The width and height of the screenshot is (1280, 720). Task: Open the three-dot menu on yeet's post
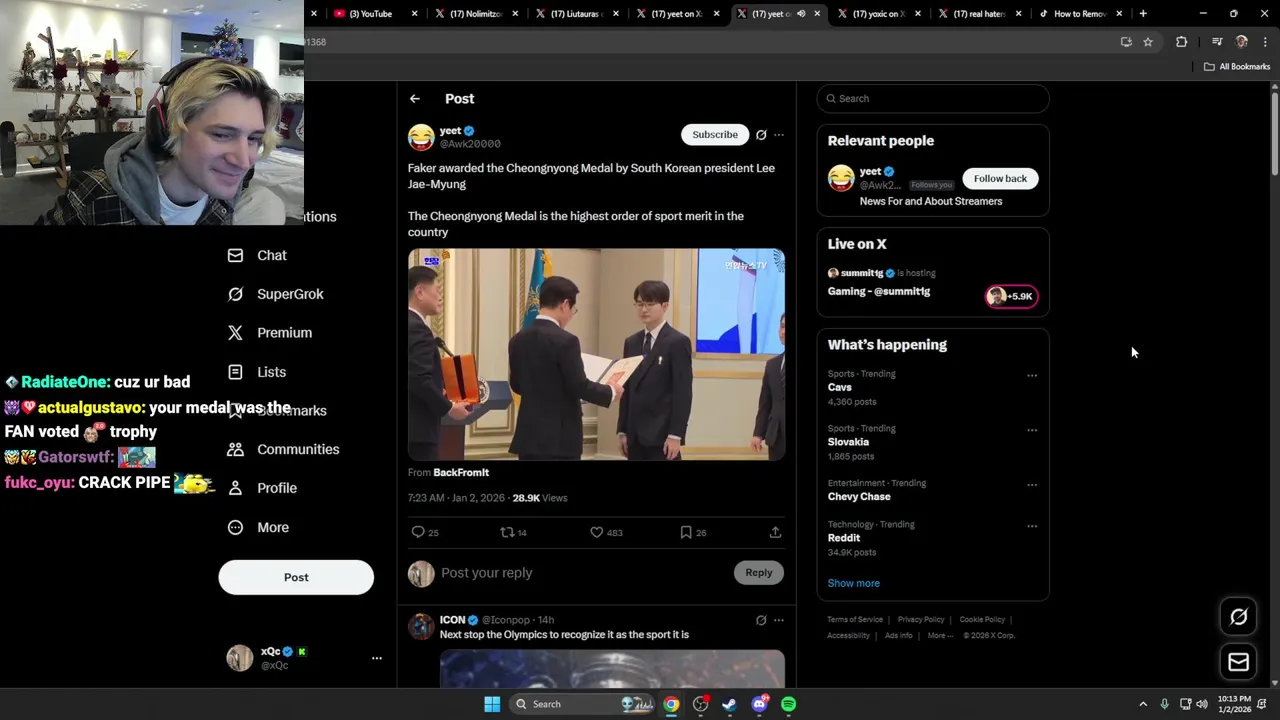[x=779, y=135]
